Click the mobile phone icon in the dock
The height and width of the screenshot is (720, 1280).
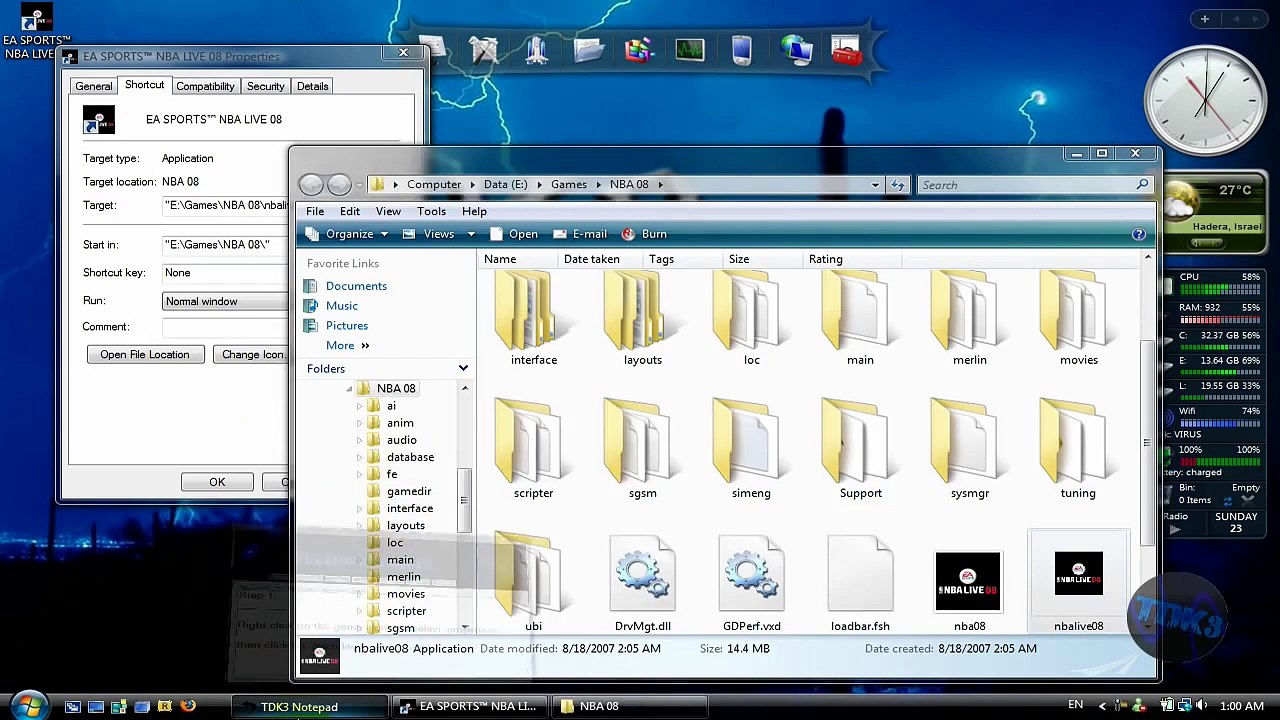coord(741,49)
